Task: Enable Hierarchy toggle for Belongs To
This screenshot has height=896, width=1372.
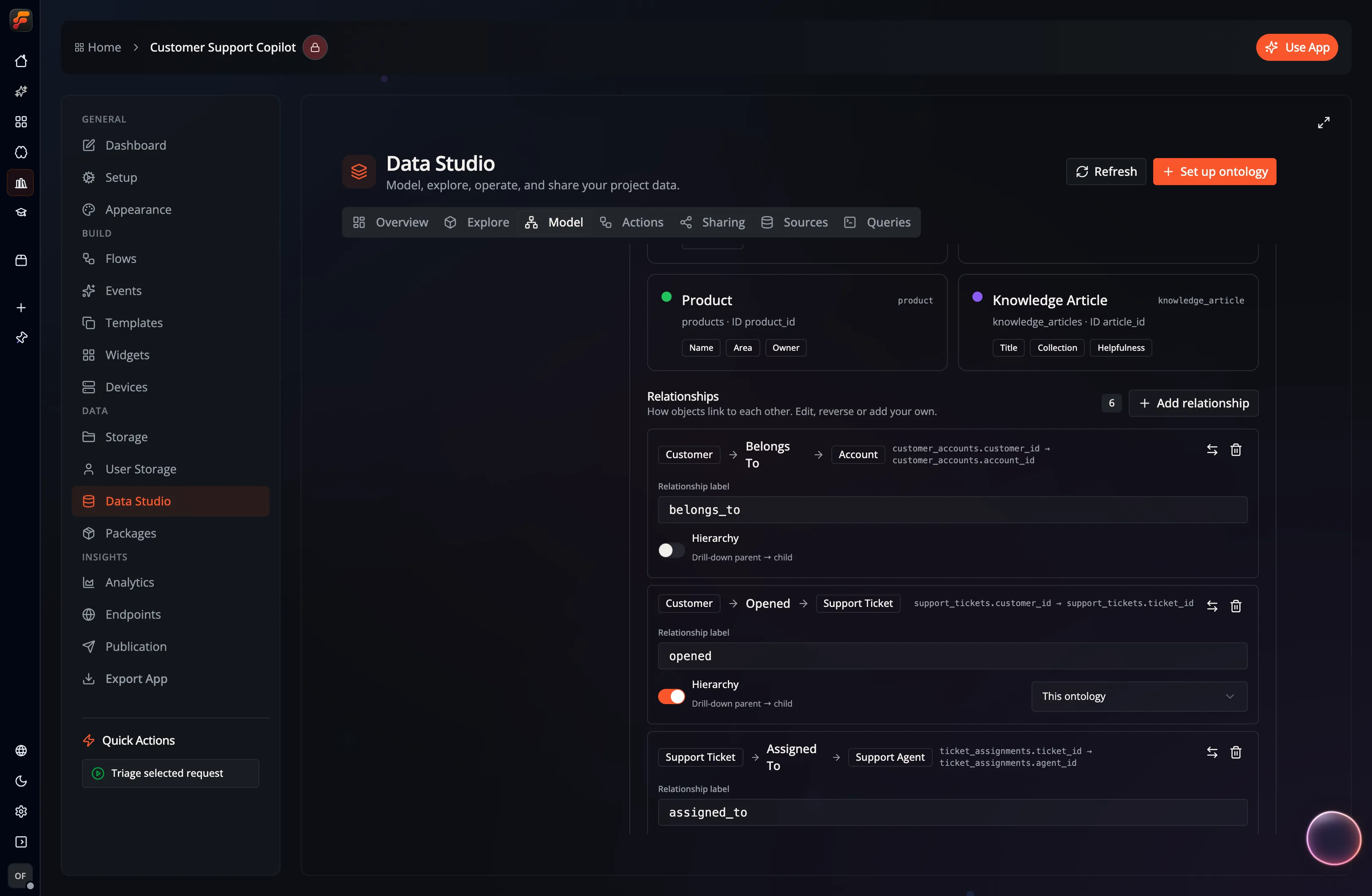Action: 671,550
